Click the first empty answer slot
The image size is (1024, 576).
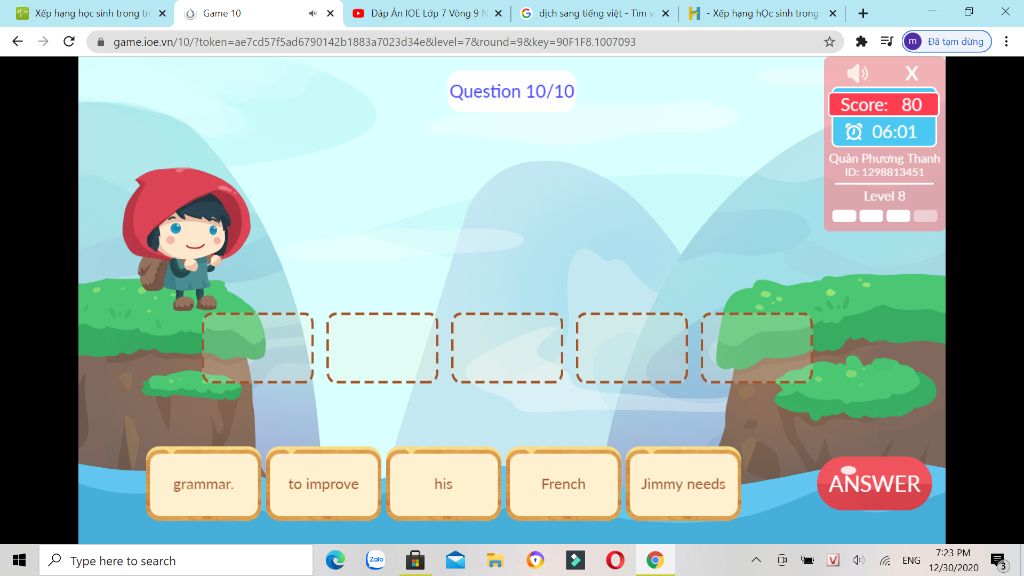tap(258, 347)
